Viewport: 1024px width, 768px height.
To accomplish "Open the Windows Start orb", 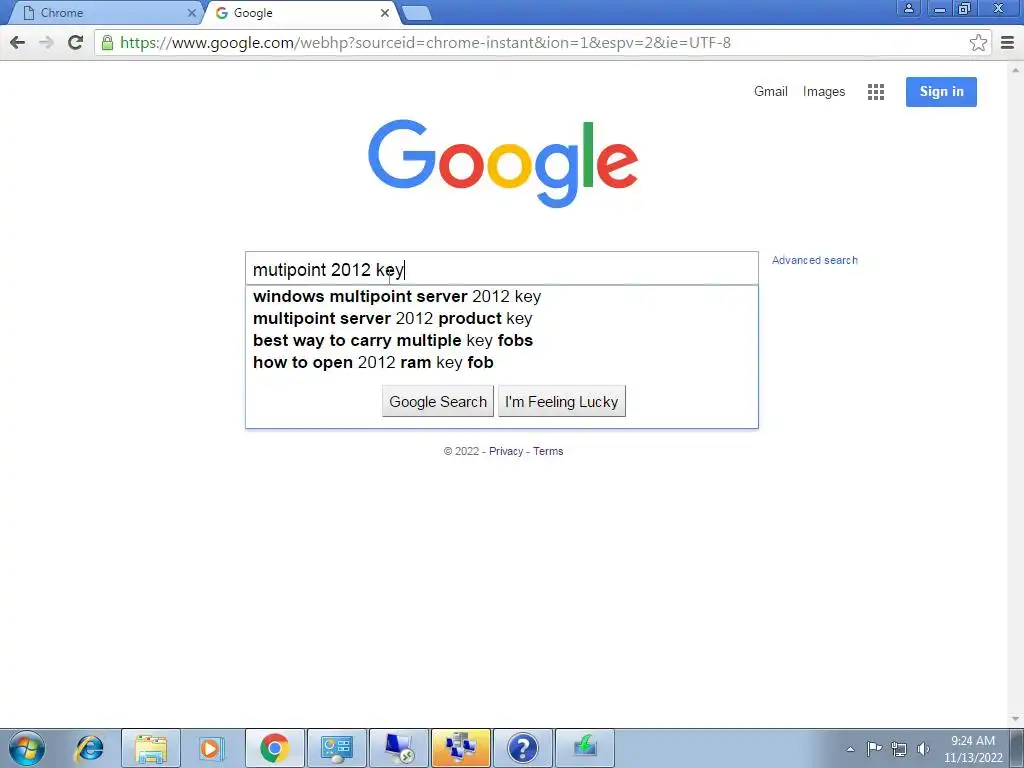I will (x=27, y=748).
